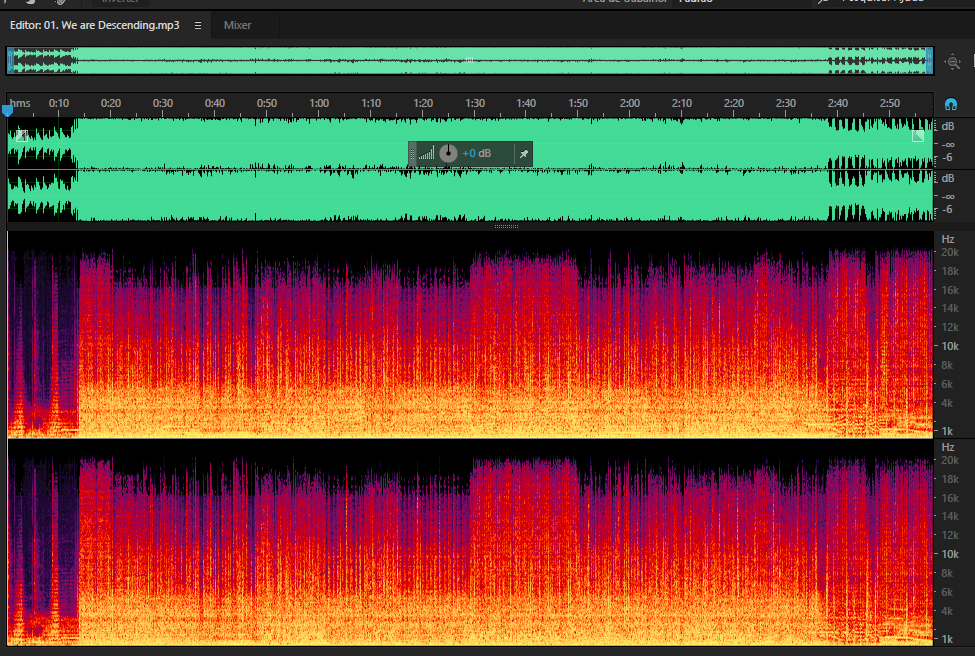975x656 pixels.
Task: Turn the HUD volume gain knob
Action: (448, 153)
